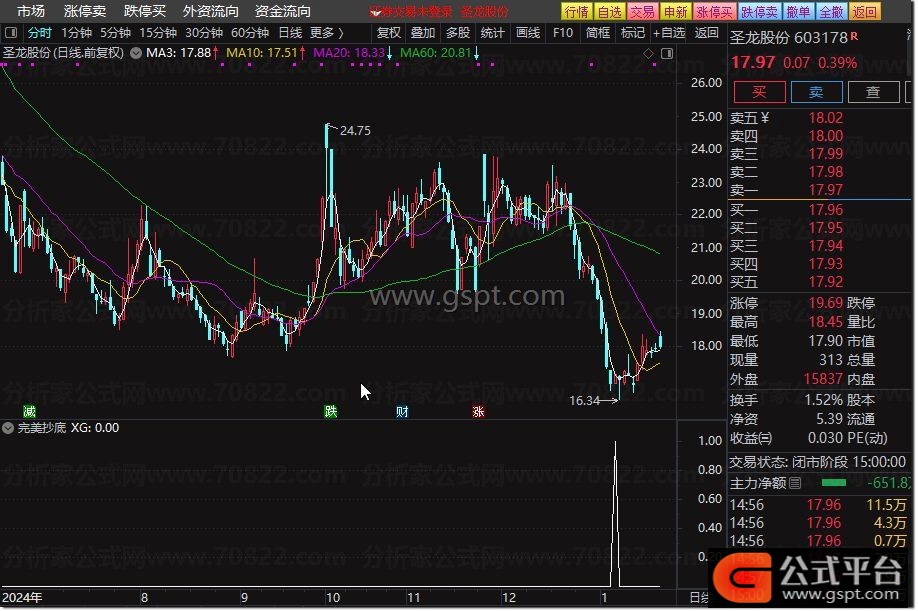Screen dimensions: 918x611
Task: Toggle right panel icon beside diamond marker
Action: pyautogui.click(x=667, y=54)
